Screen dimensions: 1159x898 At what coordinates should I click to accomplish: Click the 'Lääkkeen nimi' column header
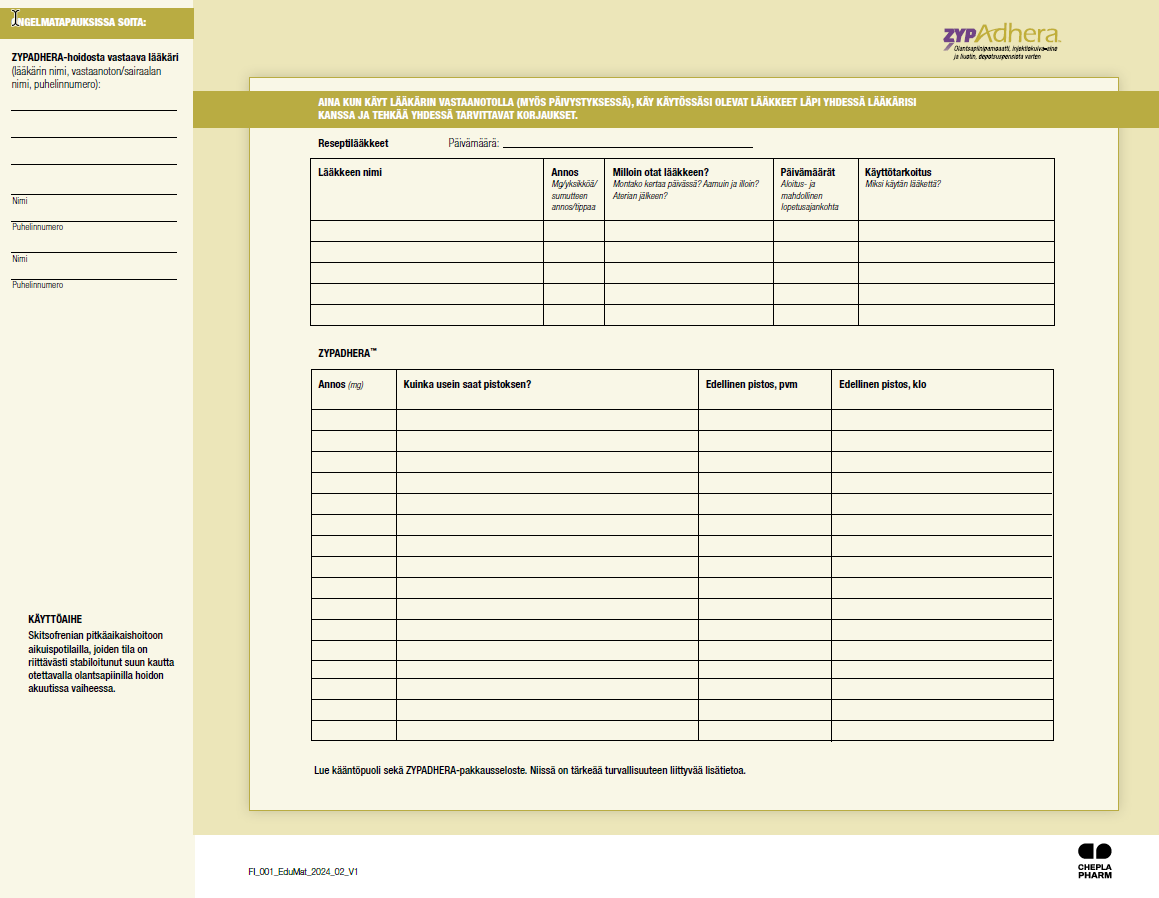tap(350, 172)
